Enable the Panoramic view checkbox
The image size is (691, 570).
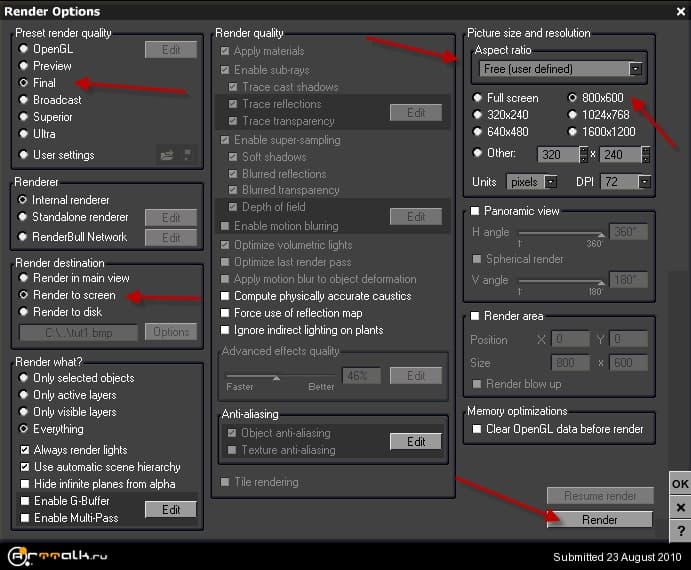point(475,212)
